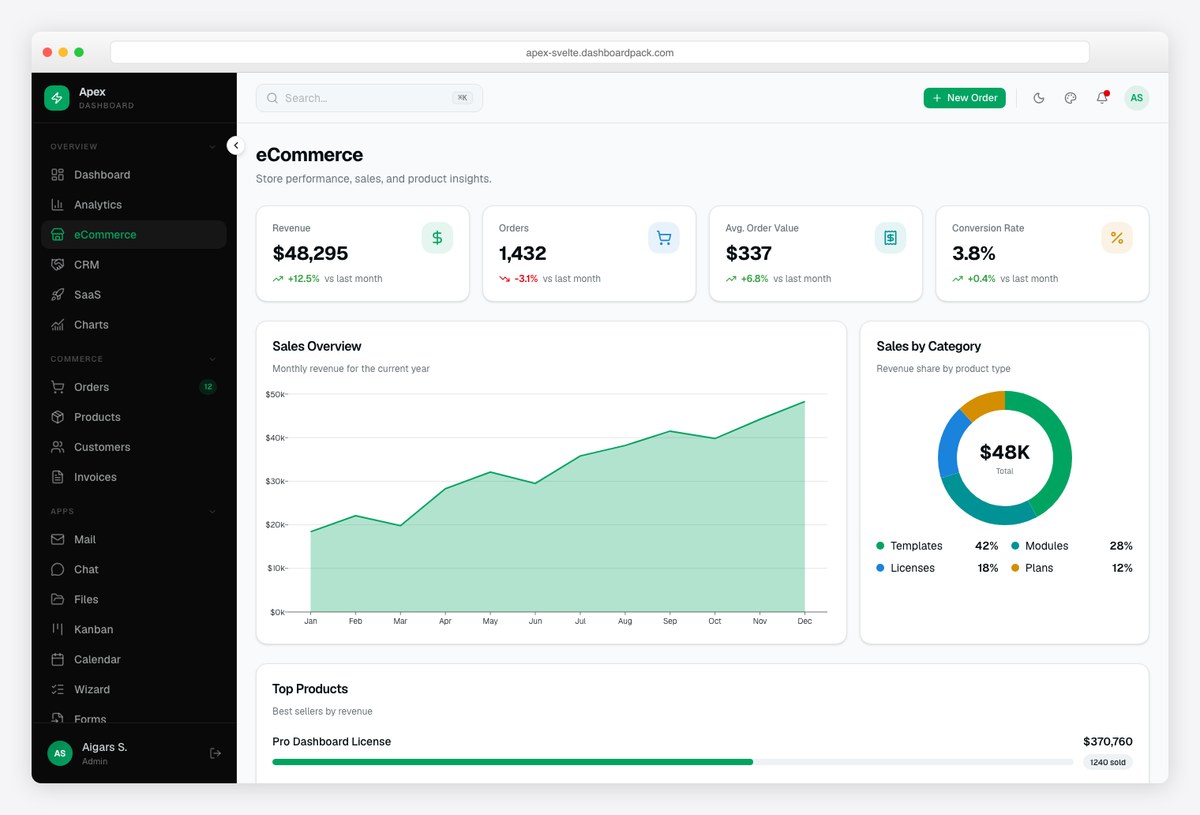Viewport: 1200px width, 815px height.
Task: Open the AS avatar menu in header
Action: tap(1136, 98)
